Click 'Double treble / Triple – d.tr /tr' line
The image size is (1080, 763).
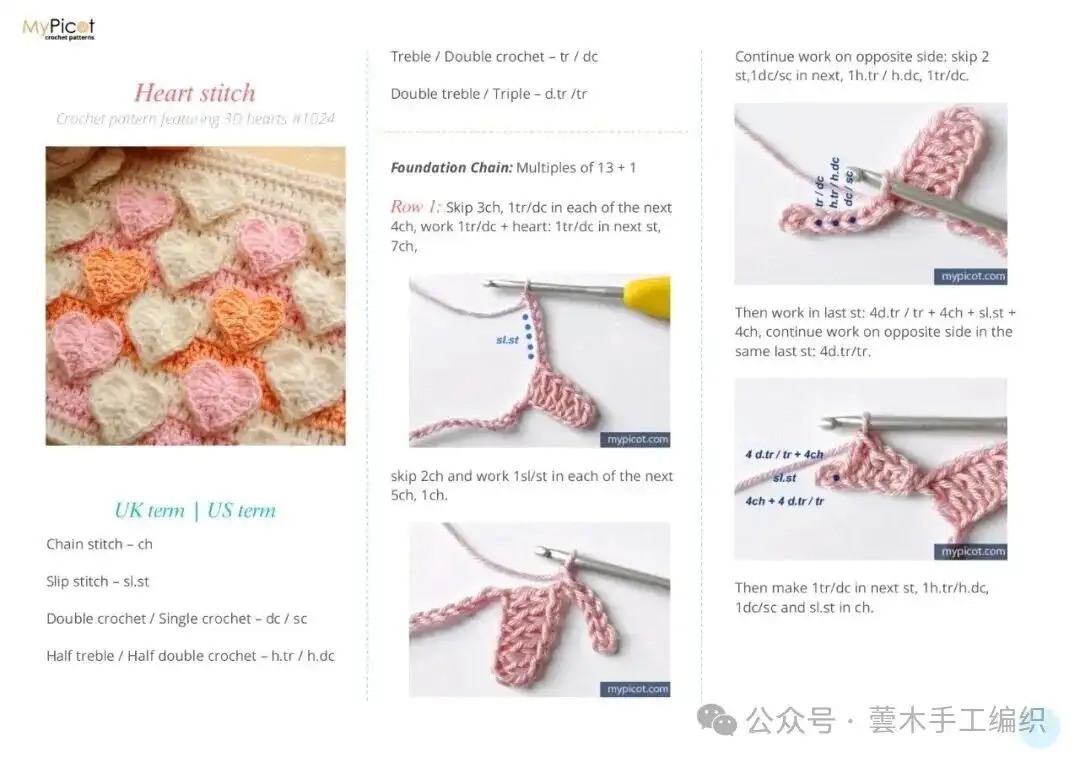[x=488, y=94]
